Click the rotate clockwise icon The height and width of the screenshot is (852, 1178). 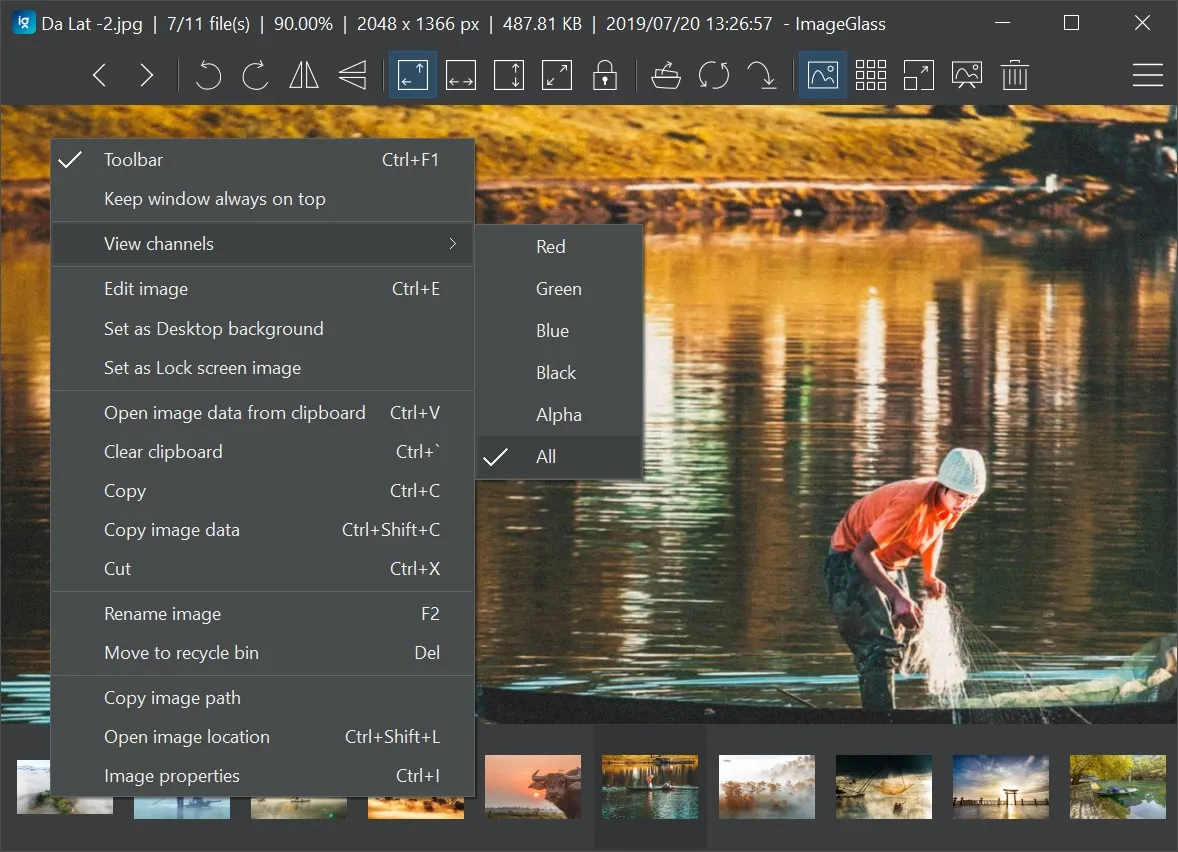pos(255,76)
